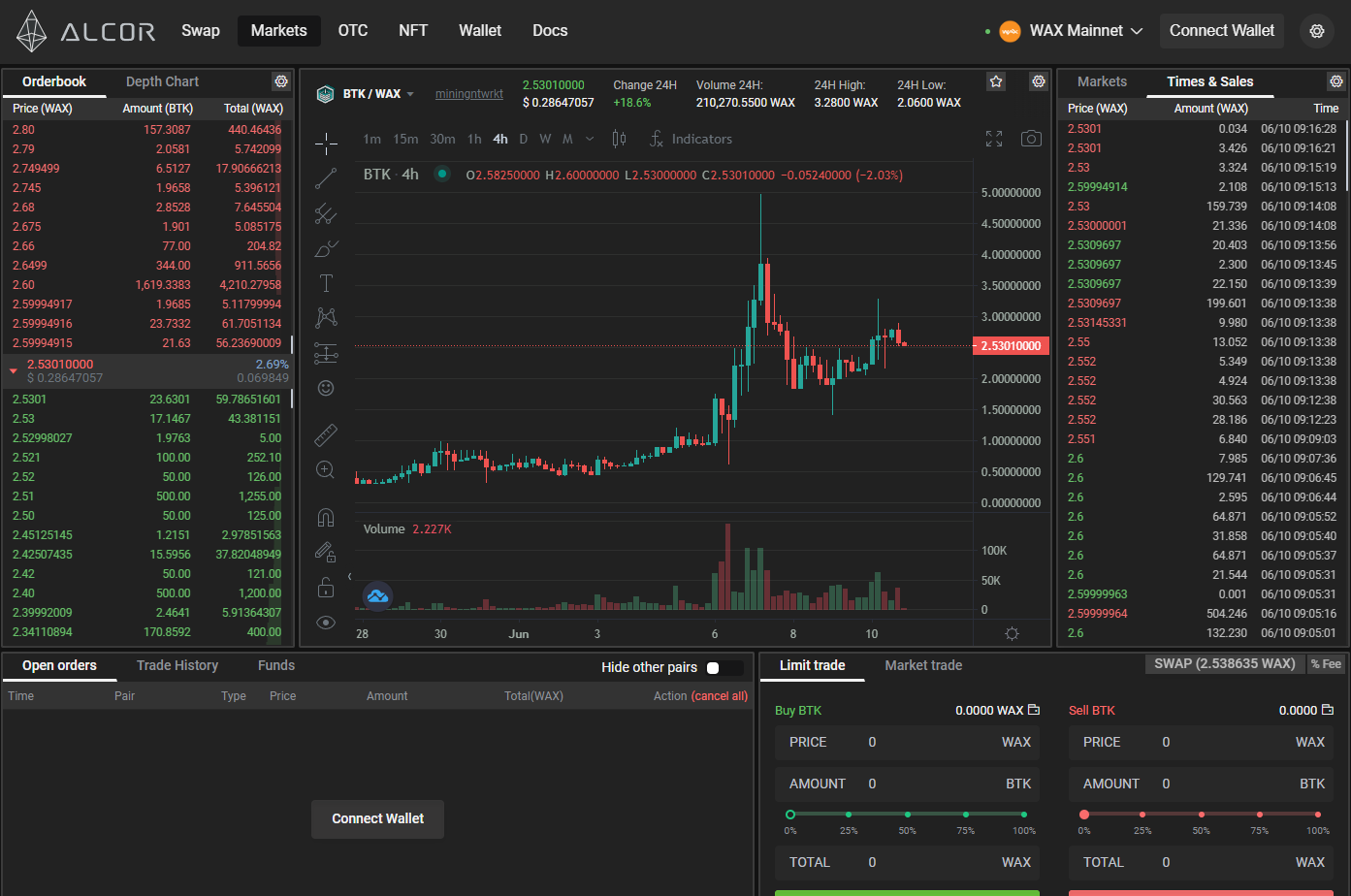Image resolution: width=1351 pixels, height=896 pixels.
Task: Select the brush drawing tool
Action: (326, 248)
